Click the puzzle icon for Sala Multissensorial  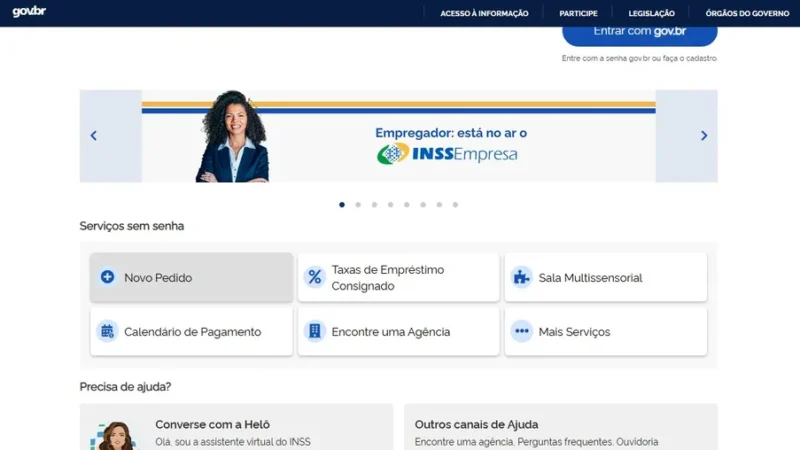pyautogui.click(x=521, y=277)
